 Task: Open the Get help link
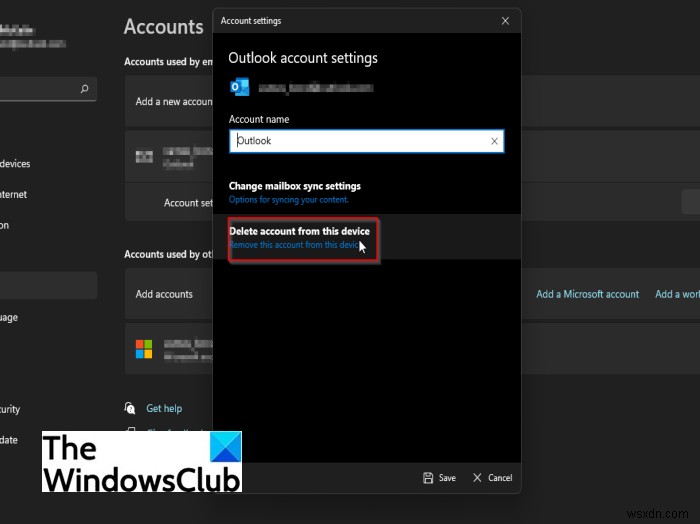point(164,408)
